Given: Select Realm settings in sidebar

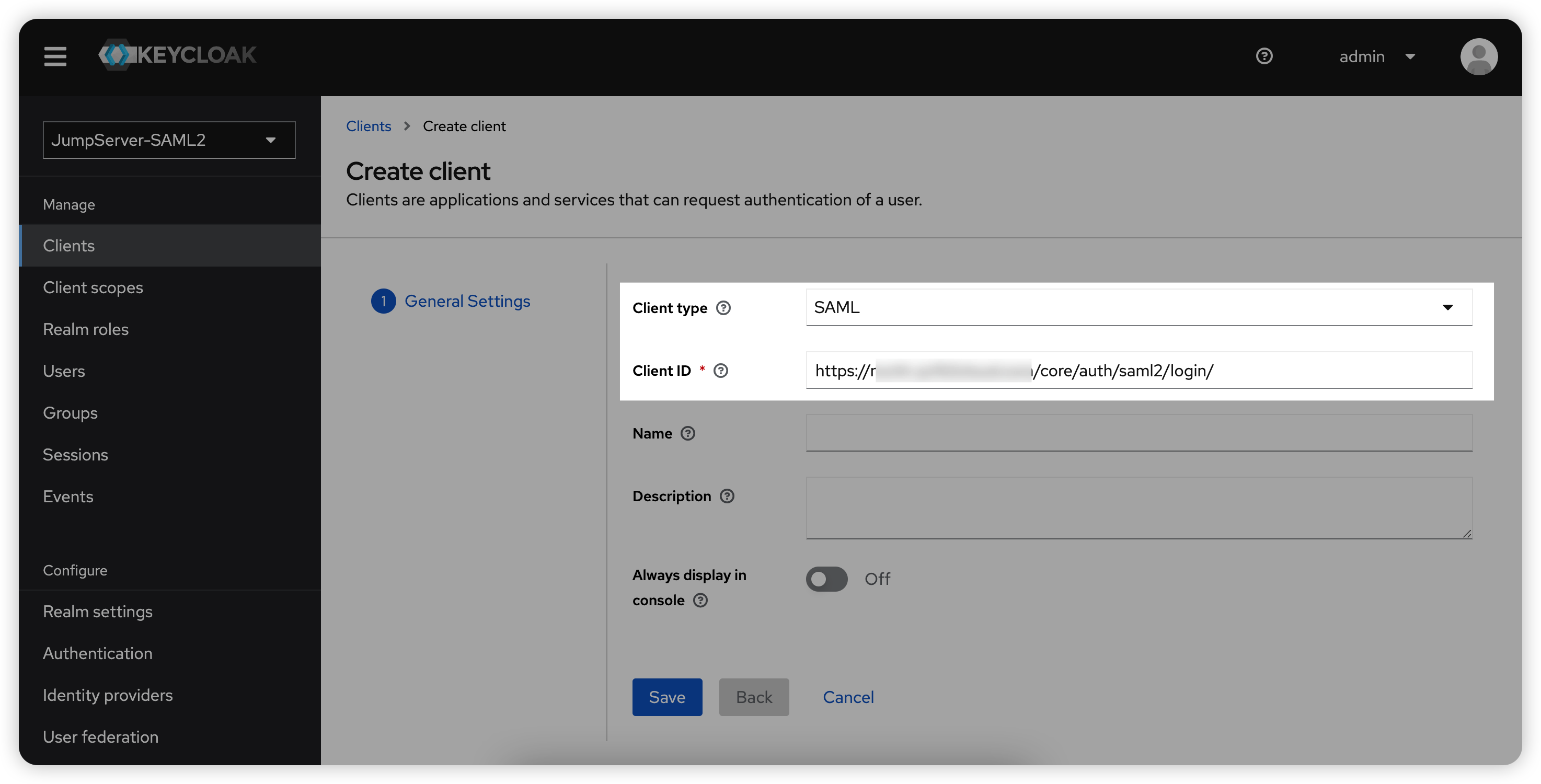Looking at the screenshot, I should click(x=98, y=611).
